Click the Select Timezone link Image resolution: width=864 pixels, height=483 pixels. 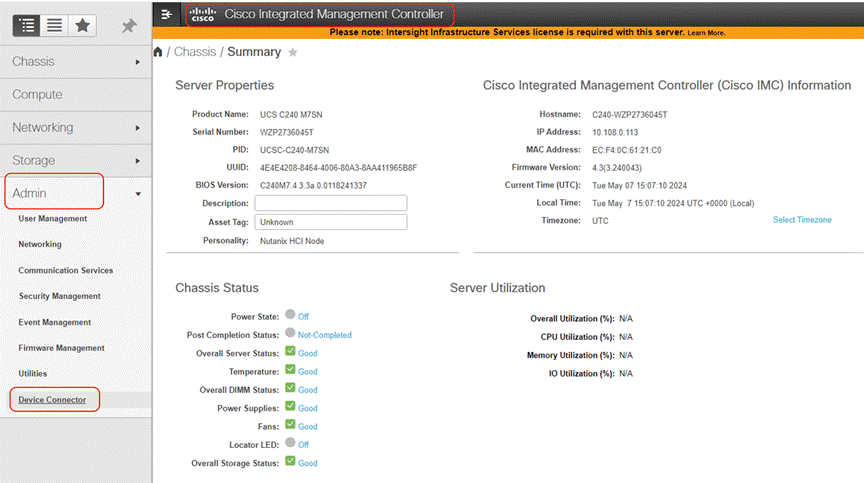(x=802, y=220)
